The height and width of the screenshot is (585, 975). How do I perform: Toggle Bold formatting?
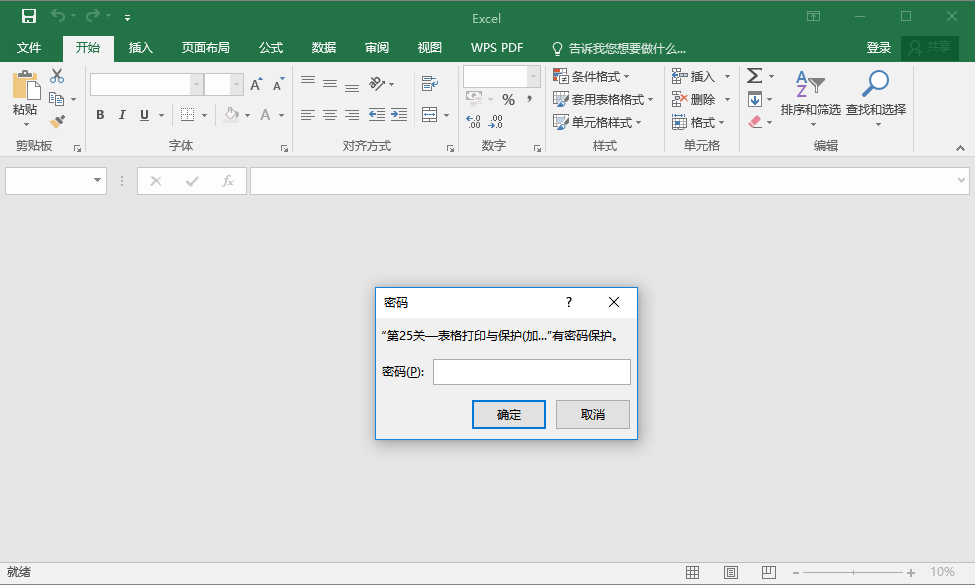coord(100,115)
